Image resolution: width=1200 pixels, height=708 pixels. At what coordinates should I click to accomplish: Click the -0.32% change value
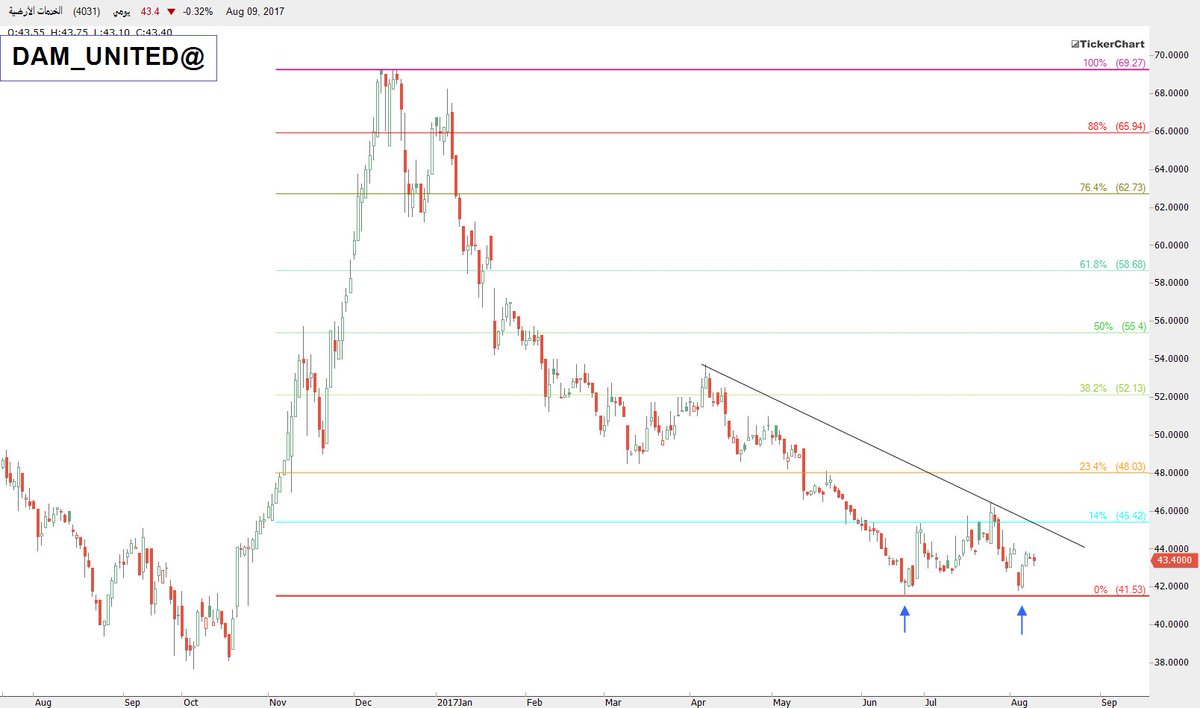tap(198, 10)
